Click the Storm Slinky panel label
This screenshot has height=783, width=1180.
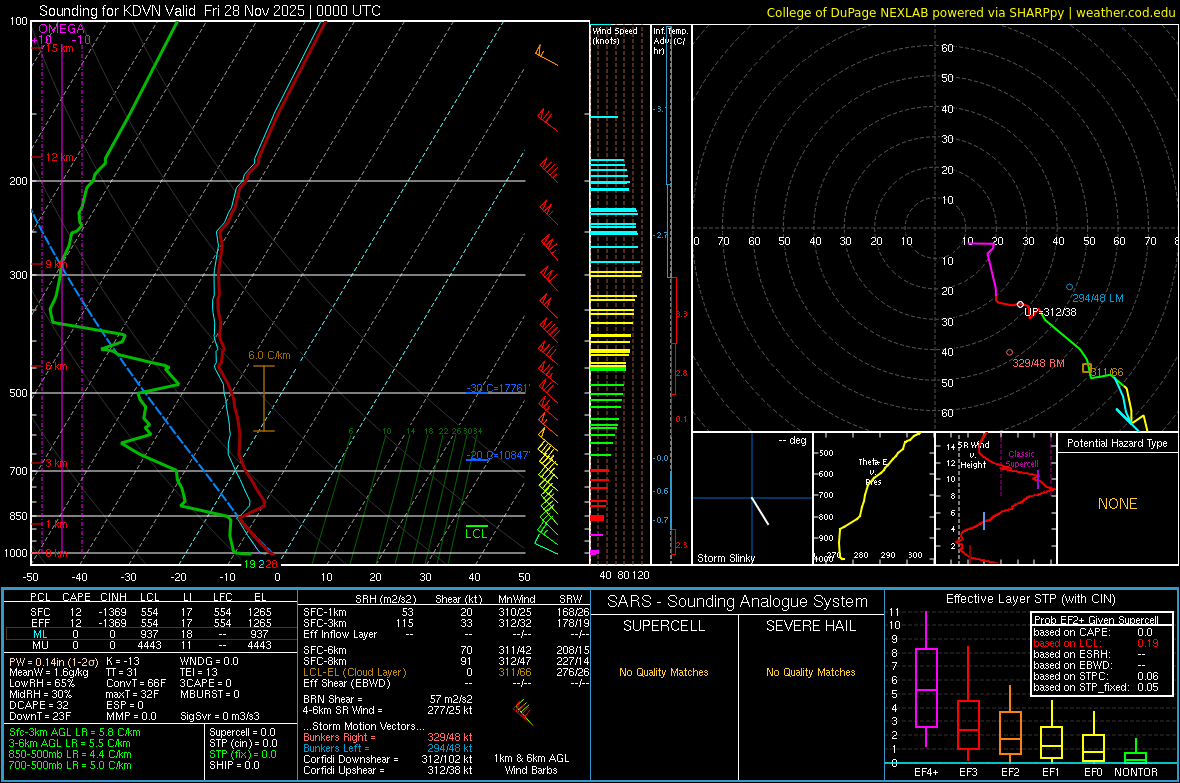click(726, 558)
